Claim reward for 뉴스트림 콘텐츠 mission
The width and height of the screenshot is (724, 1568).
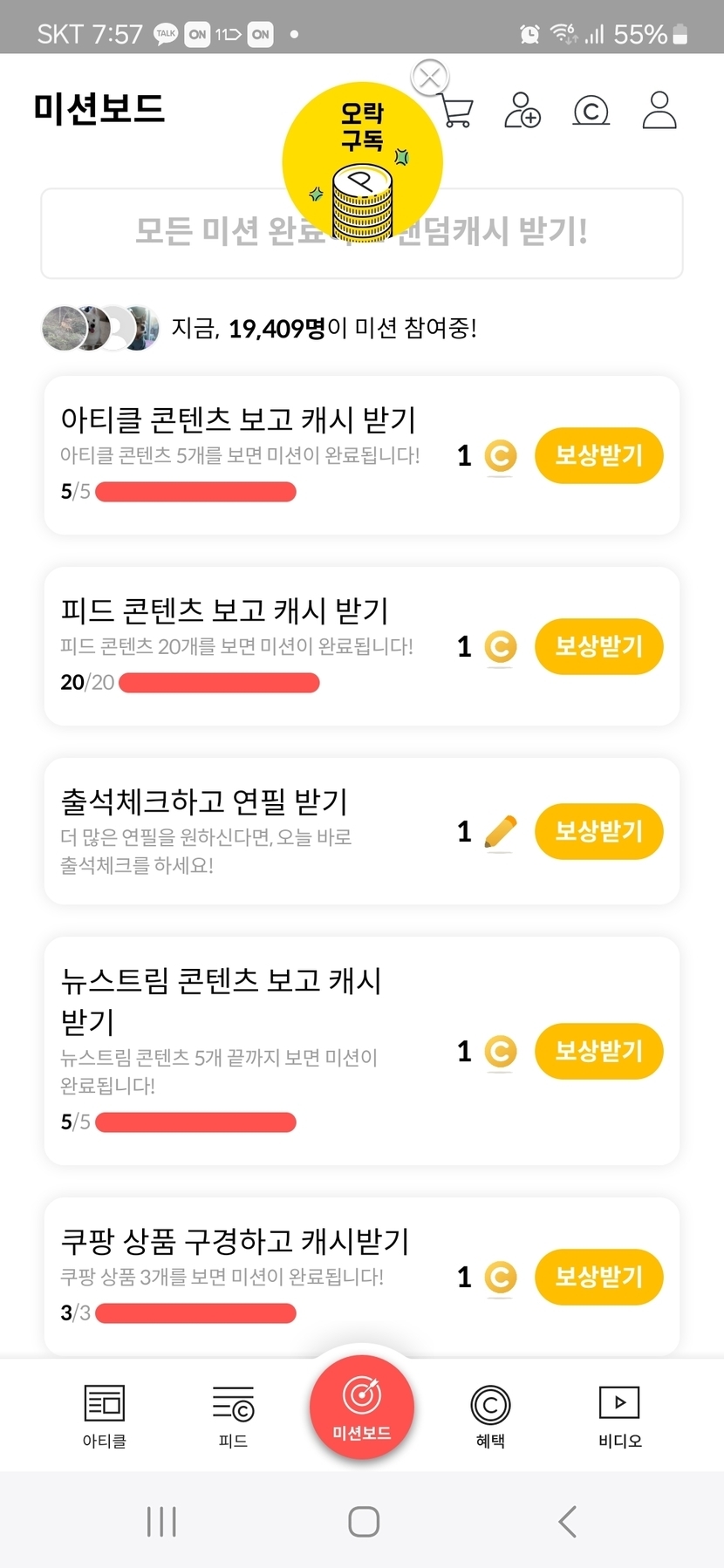[x=598, y=1051]
